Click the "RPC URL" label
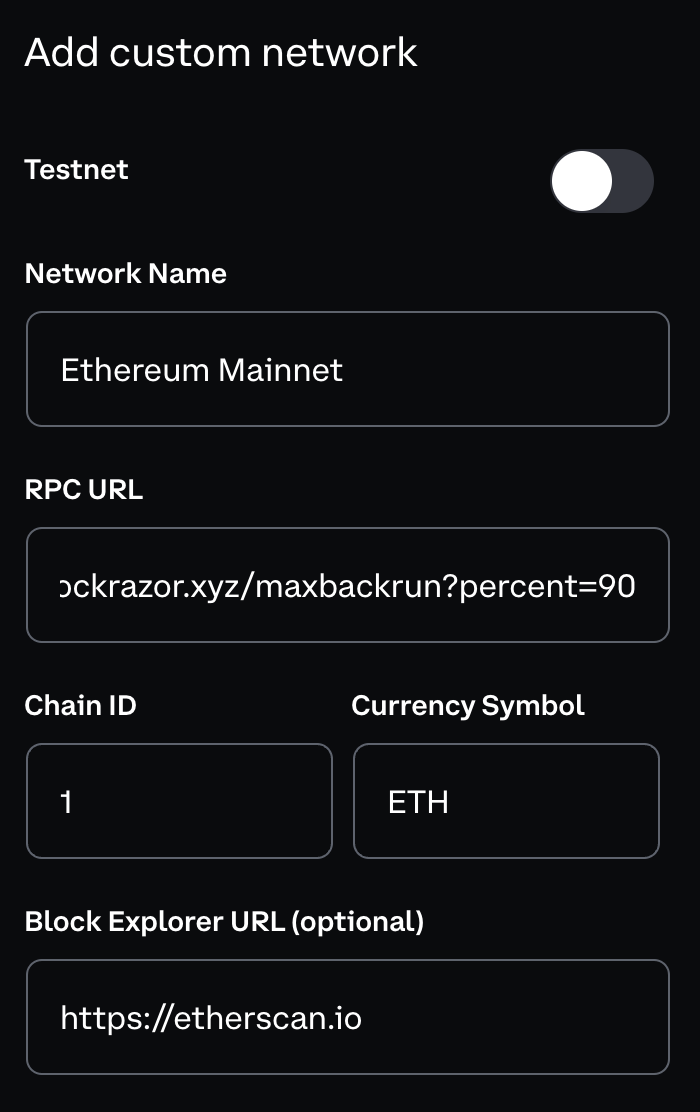Viewport: 700px width, 1112px height. [x=83, y=490]
